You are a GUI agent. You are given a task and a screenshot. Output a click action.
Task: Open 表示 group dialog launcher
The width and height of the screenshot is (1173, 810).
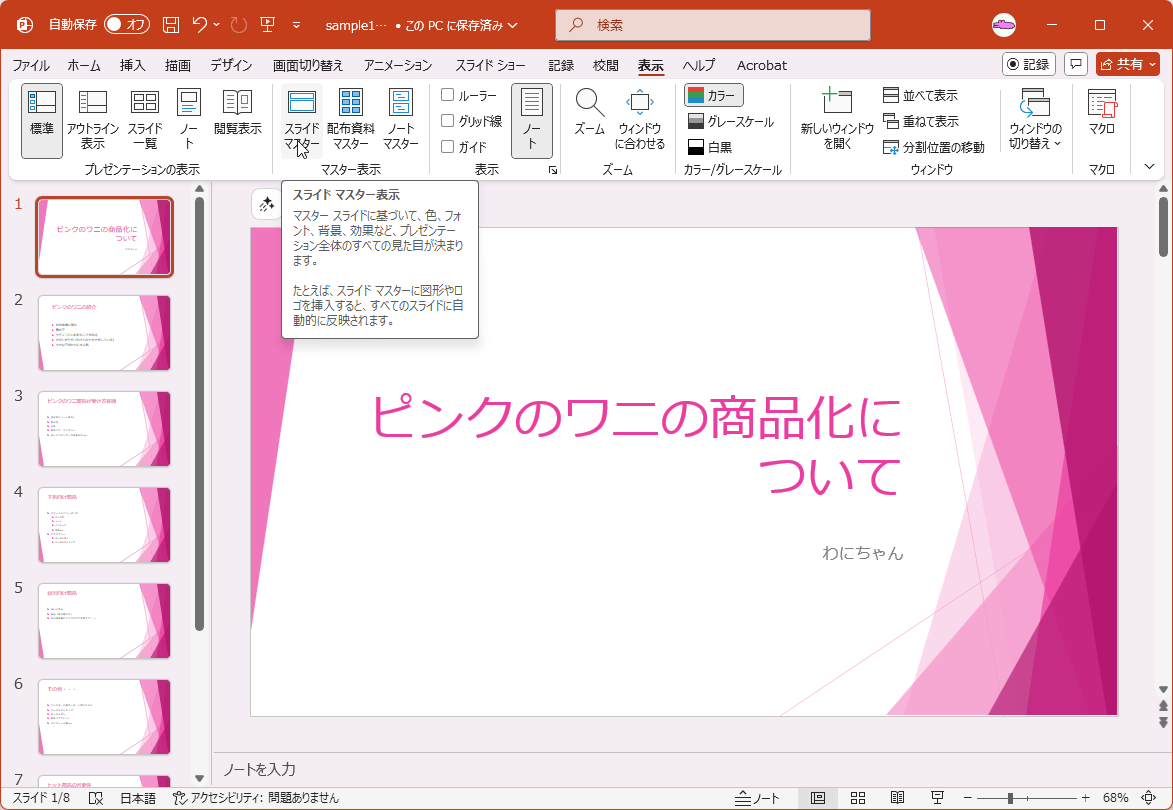point(553,171)
